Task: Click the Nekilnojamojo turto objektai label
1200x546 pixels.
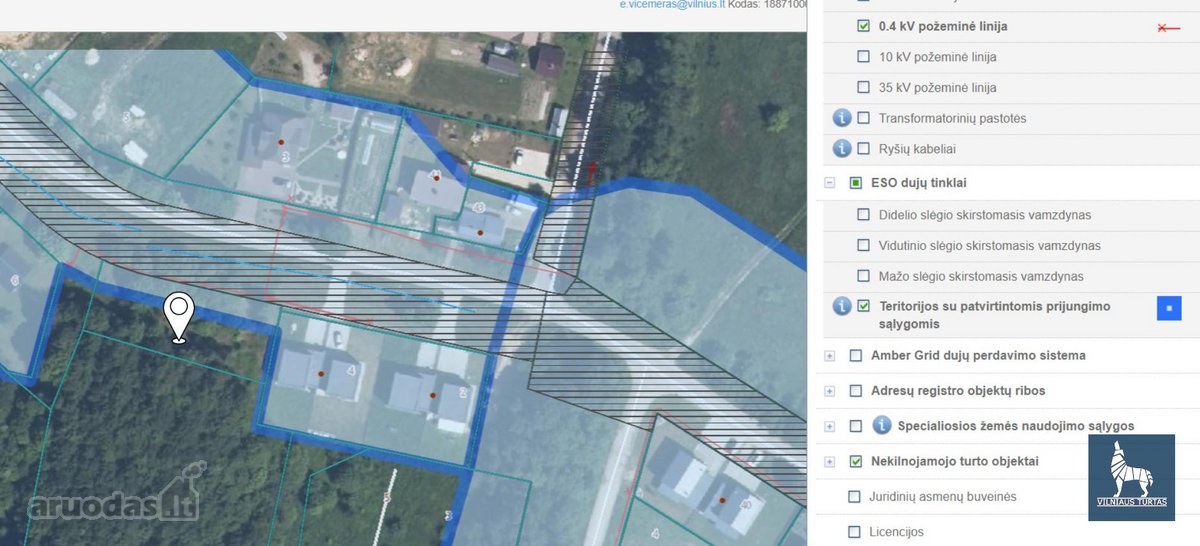Action: (x=954, y=461)
